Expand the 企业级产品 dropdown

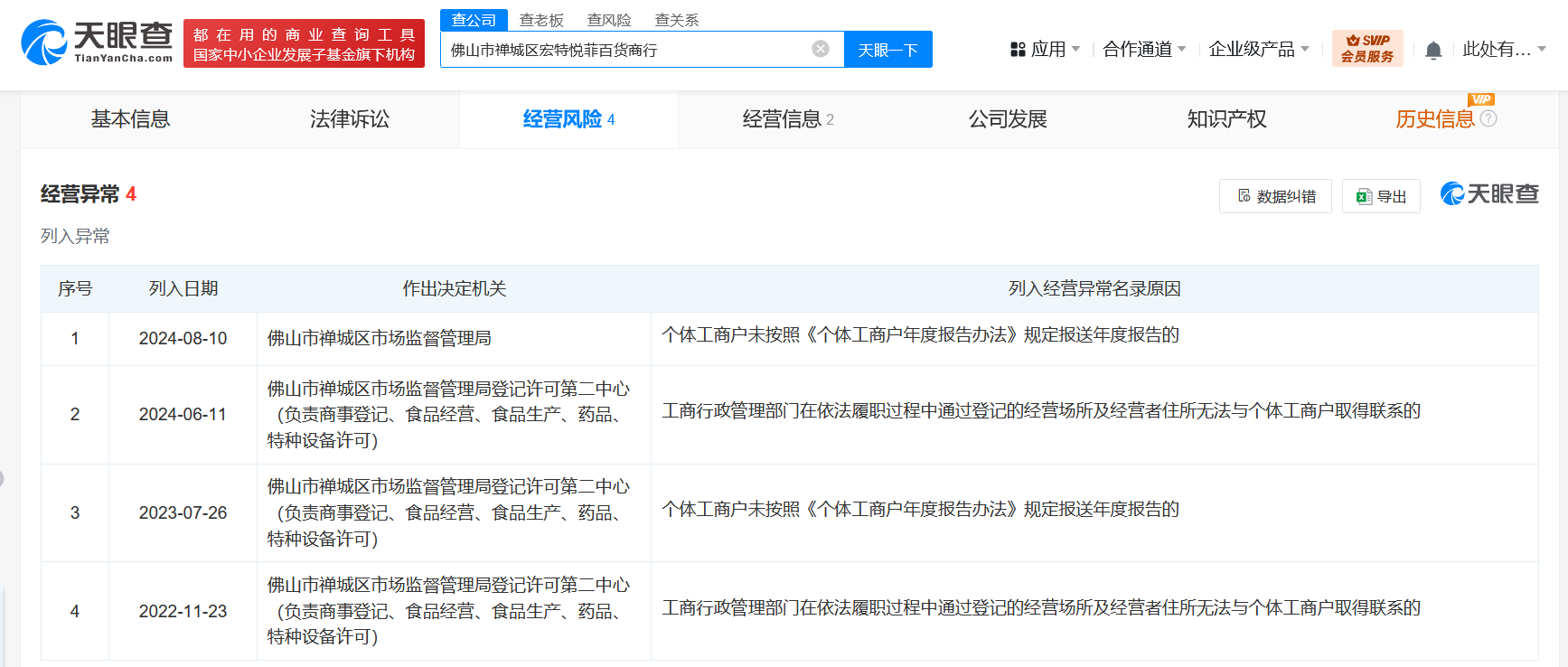(1259, 49)
